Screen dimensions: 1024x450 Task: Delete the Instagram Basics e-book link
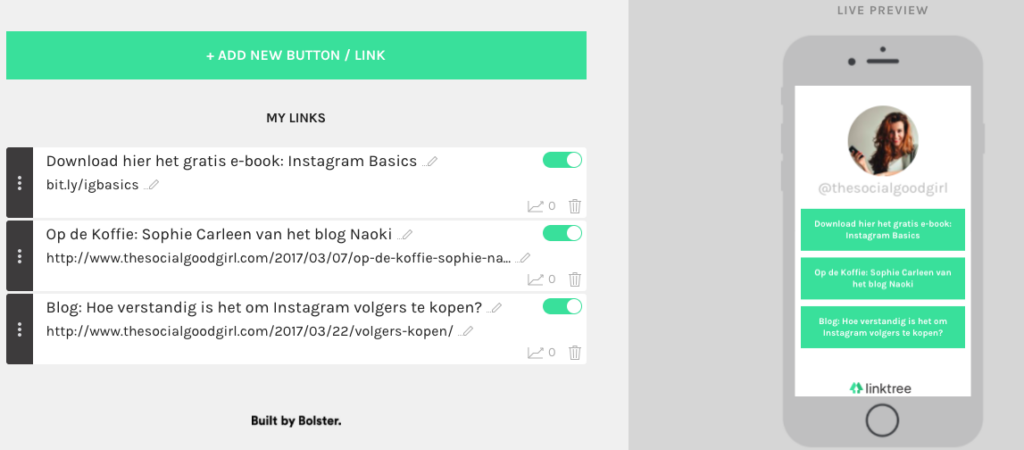(575, 207)
